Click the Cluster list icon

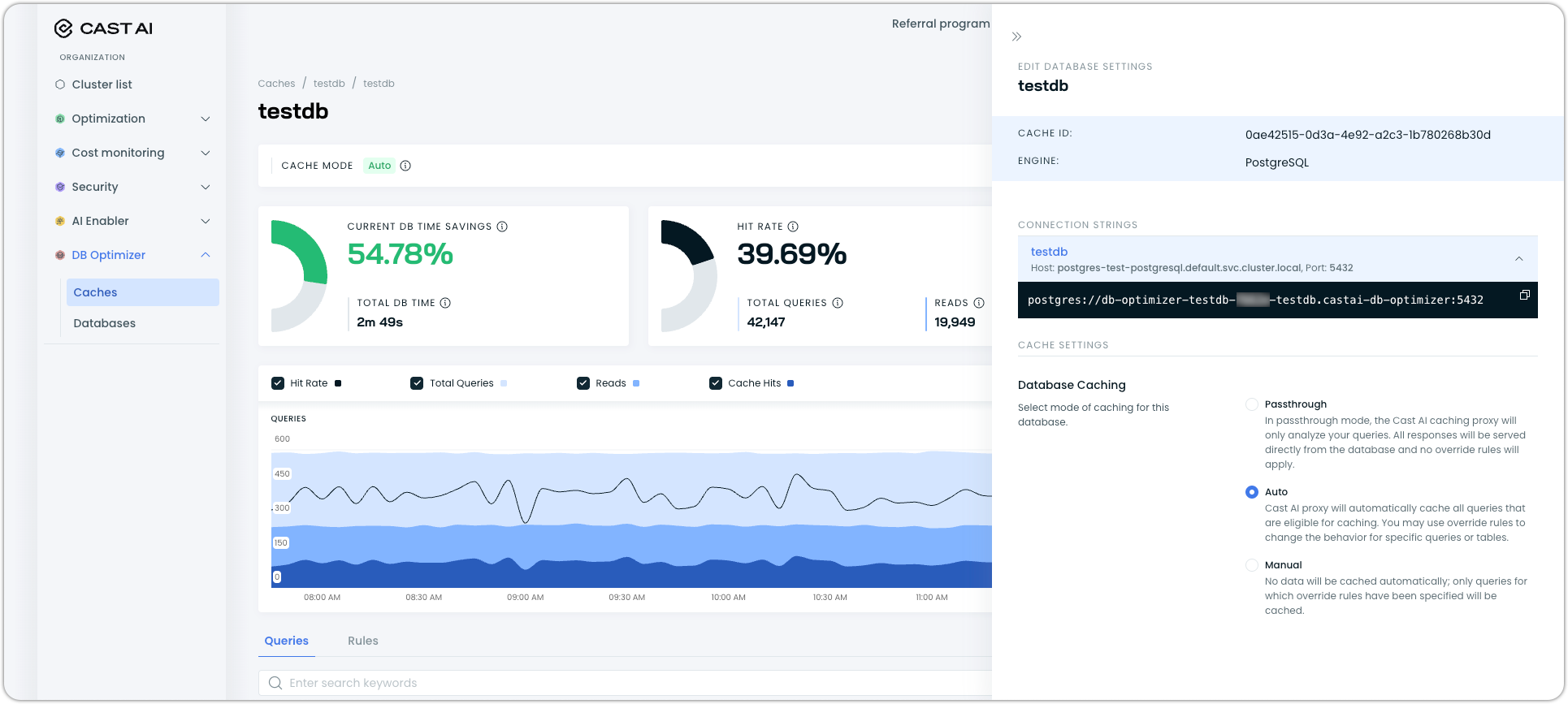60,84
